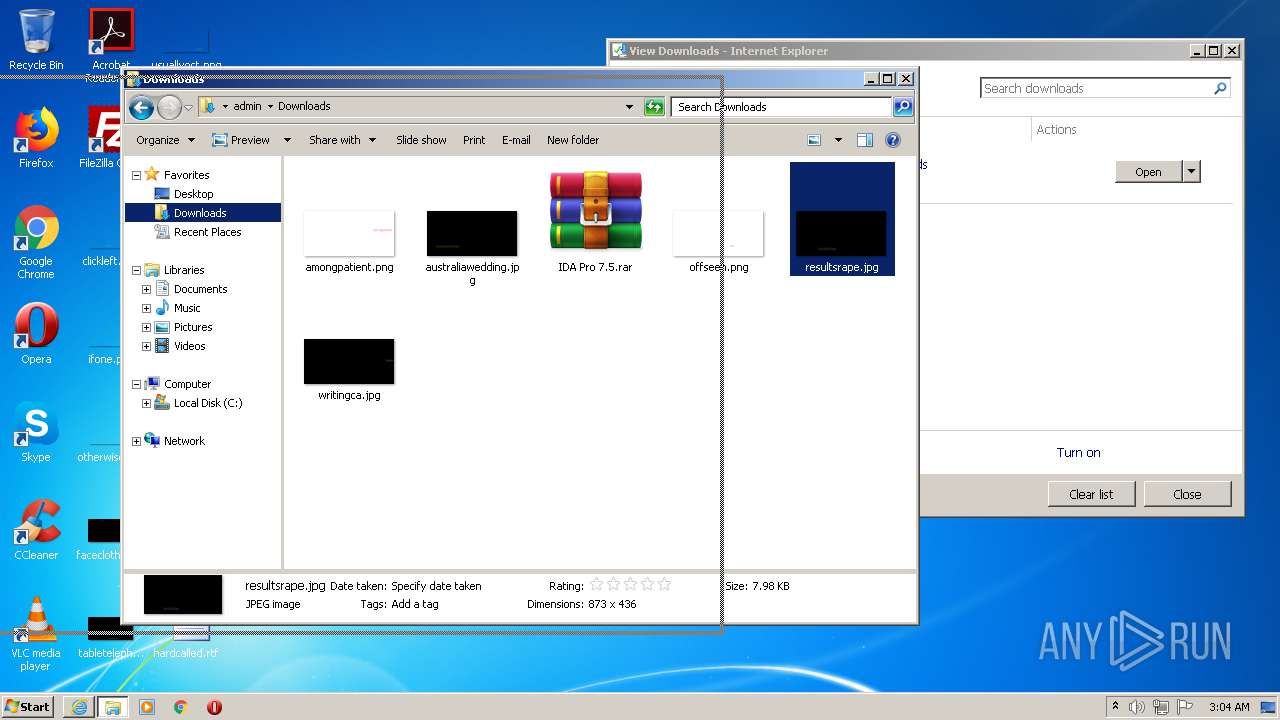Screen dimensions: 1280x720
Task: Select the writingca.jpg thumbnail
Action: click(x=349, y=361)
